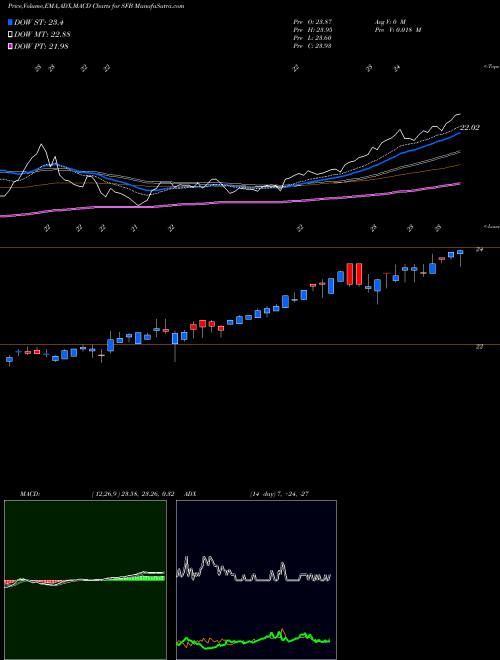This screenshot has width=500, height=660.
Task: Click the 22 price axis label
Action: pos(479,346)
